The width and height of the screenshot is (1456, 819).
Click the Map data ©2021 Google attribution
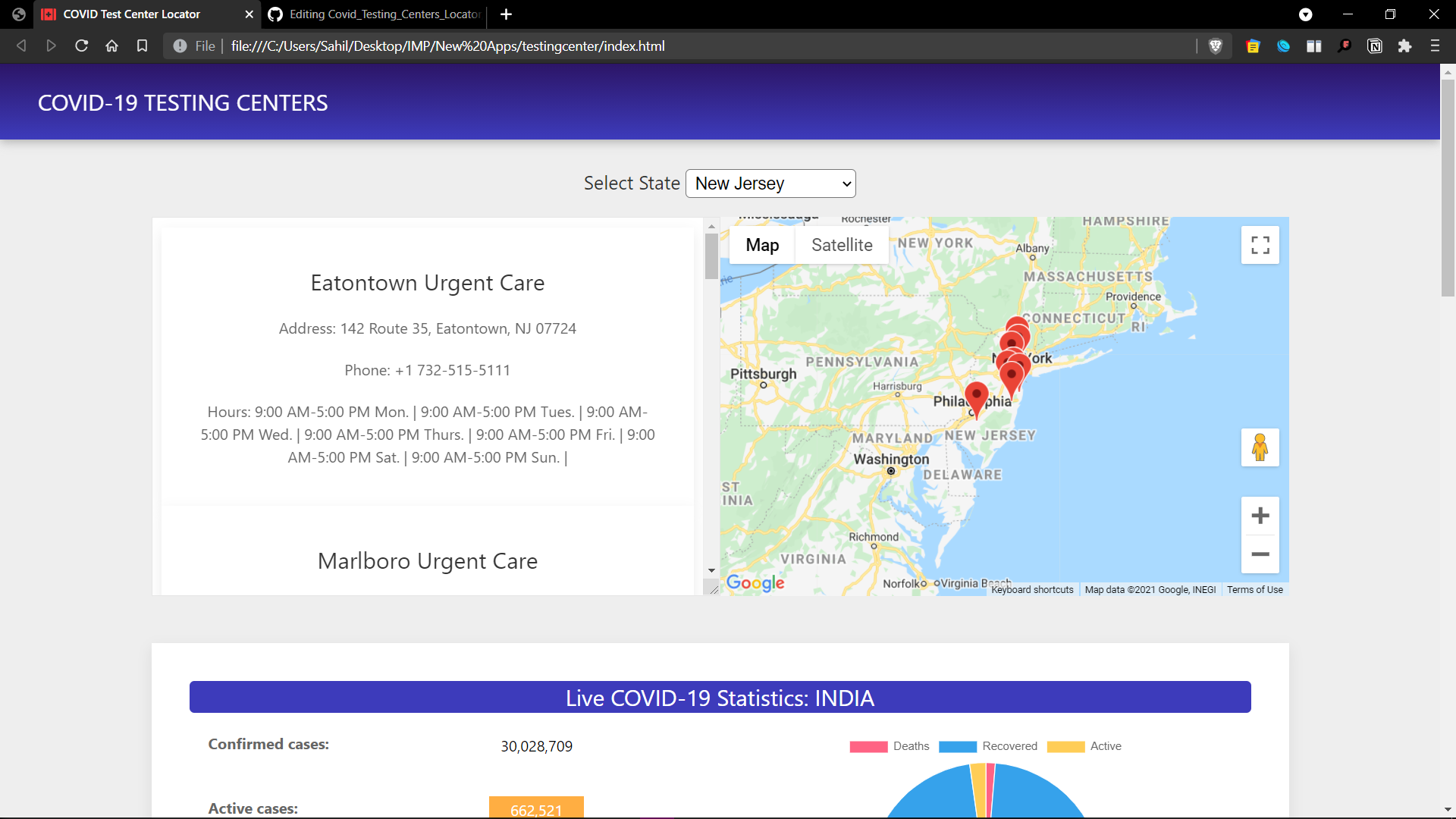tap(1150, 590)
